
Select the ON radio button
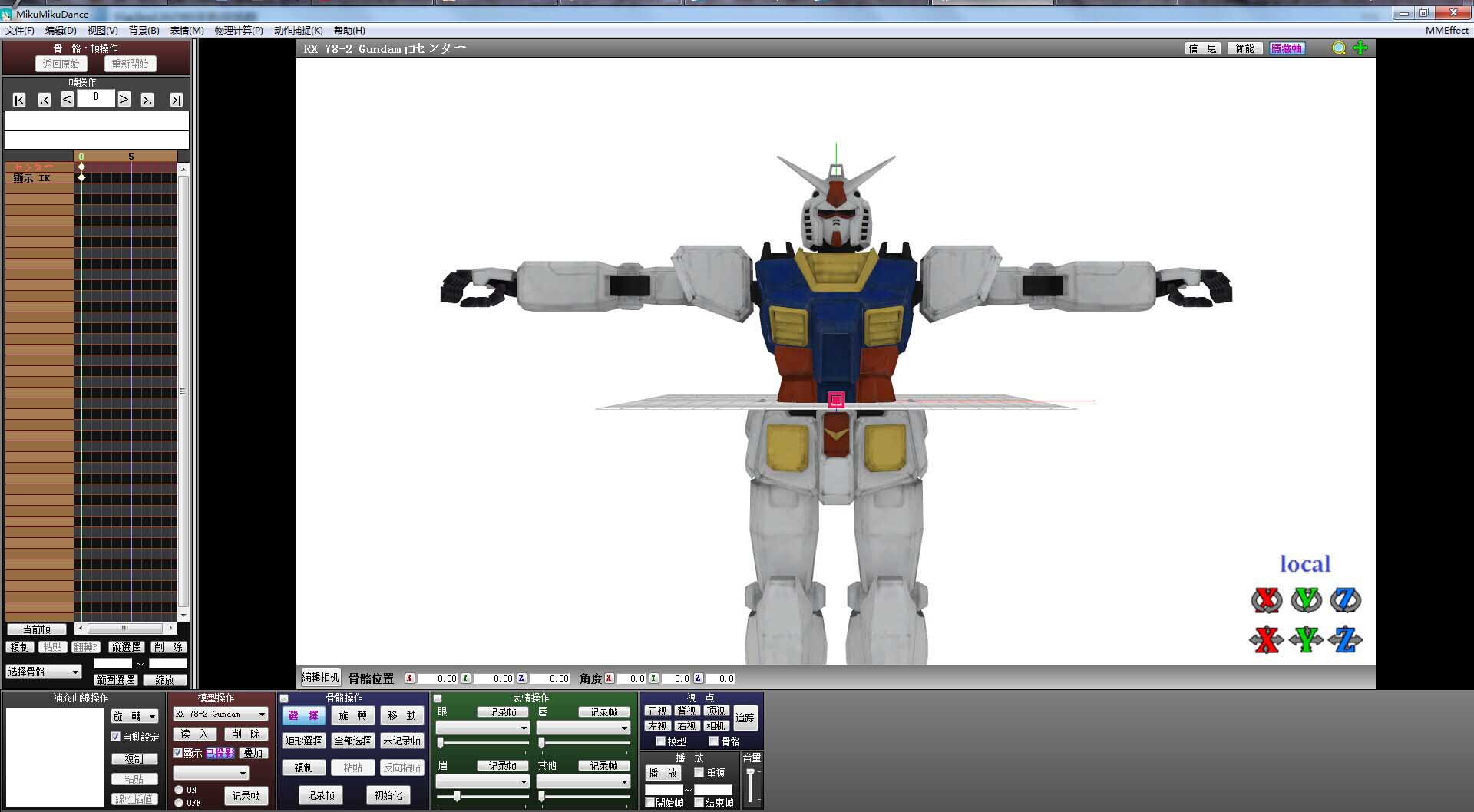tap(179, 790)
